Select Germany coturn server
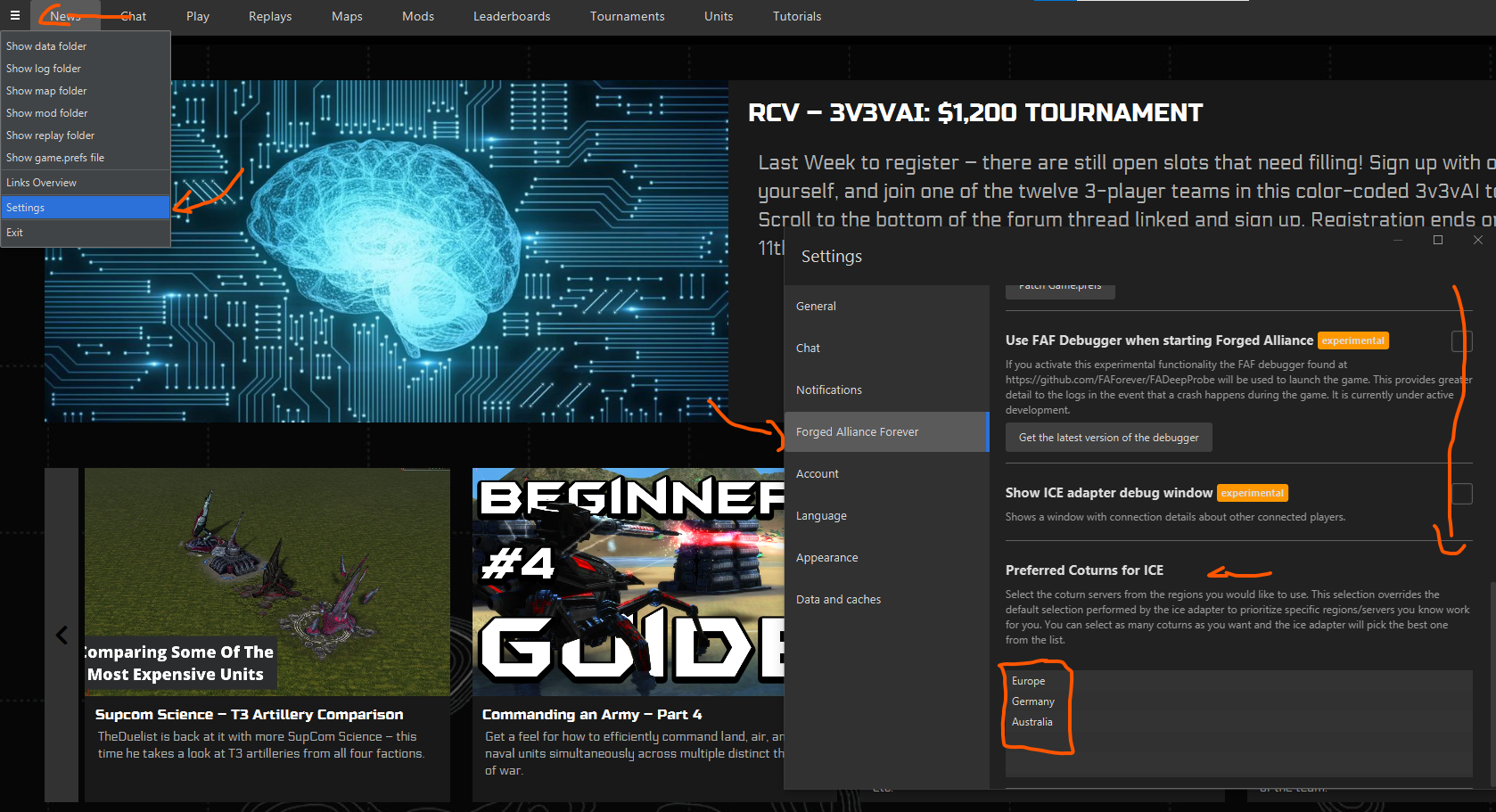 (1238, 701)
